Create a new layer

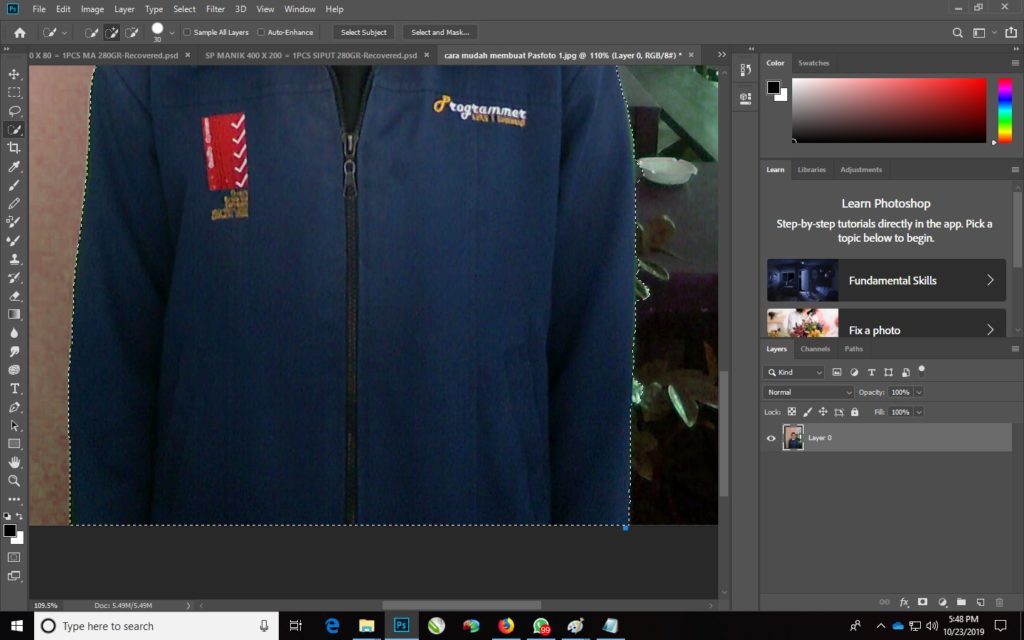(980, 602)
